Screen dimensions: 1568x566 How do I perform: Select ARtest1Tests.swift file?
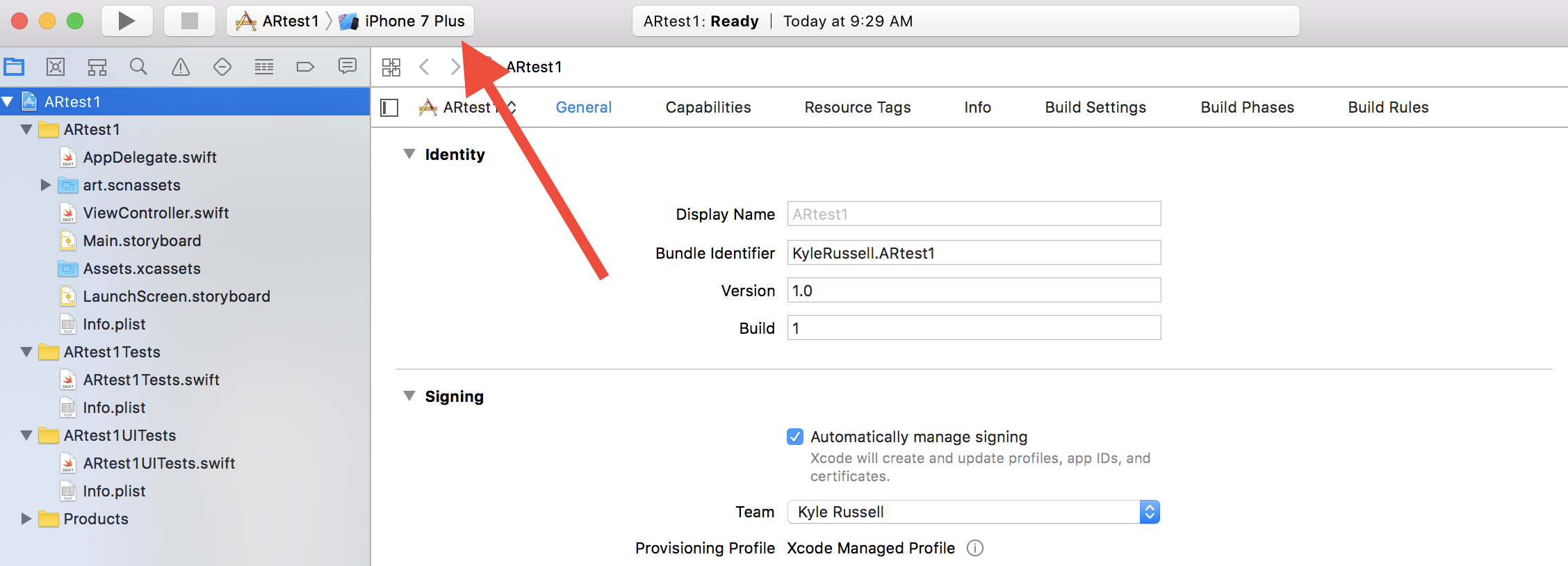click(151, 380)
